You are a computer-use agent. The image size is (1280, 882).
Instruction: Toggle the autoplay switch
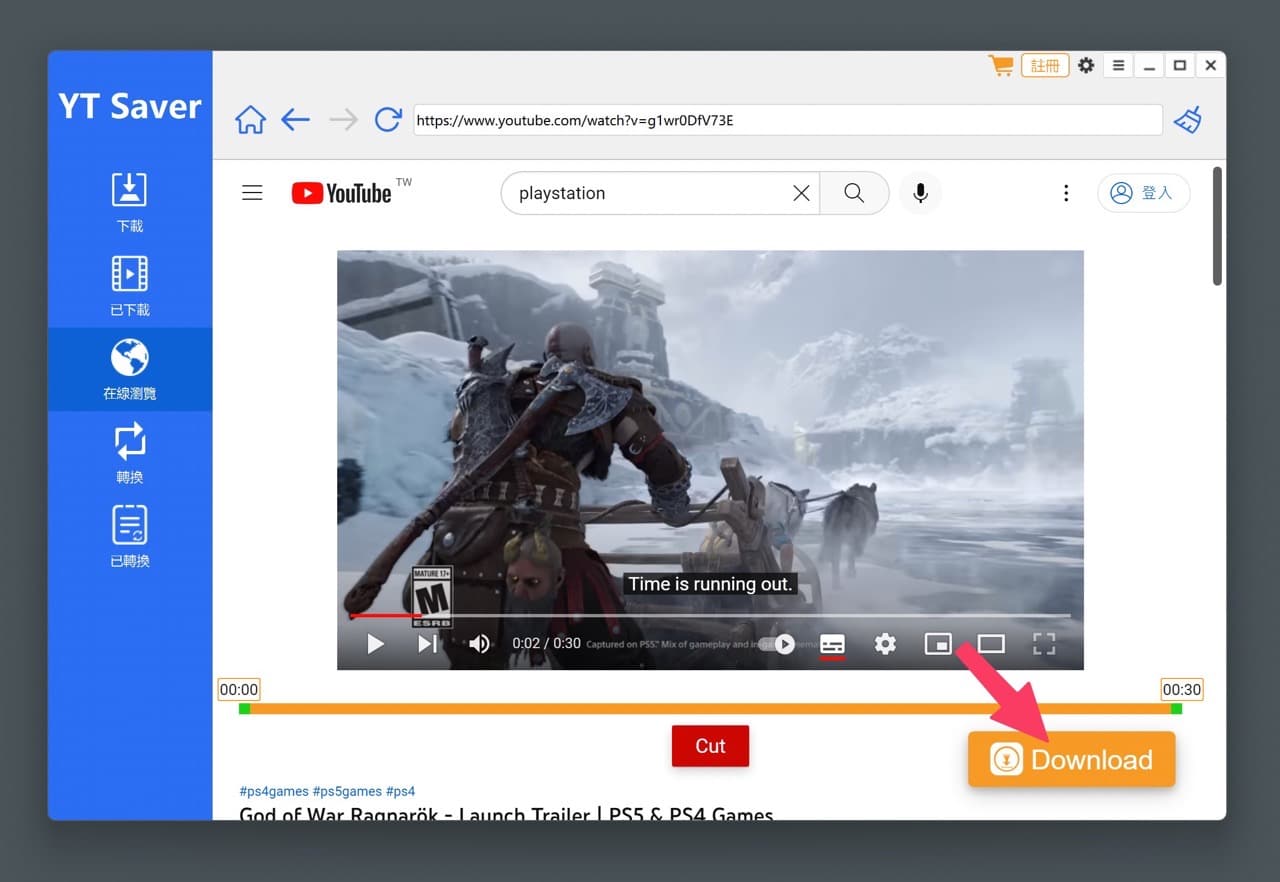777,644
